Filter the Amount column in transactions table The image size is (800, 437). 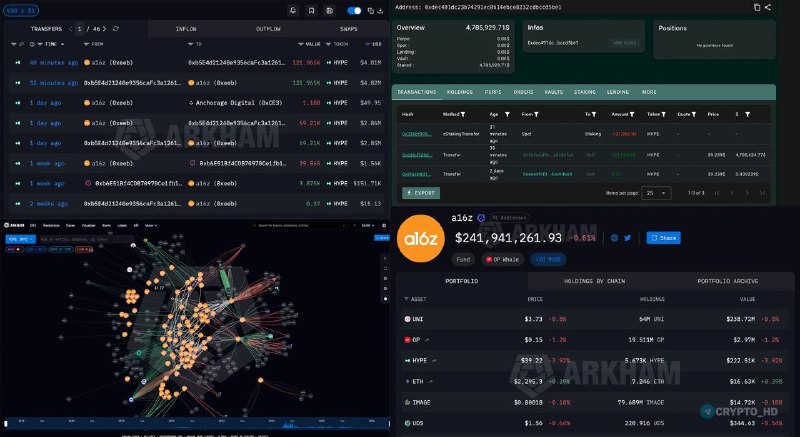632,115
